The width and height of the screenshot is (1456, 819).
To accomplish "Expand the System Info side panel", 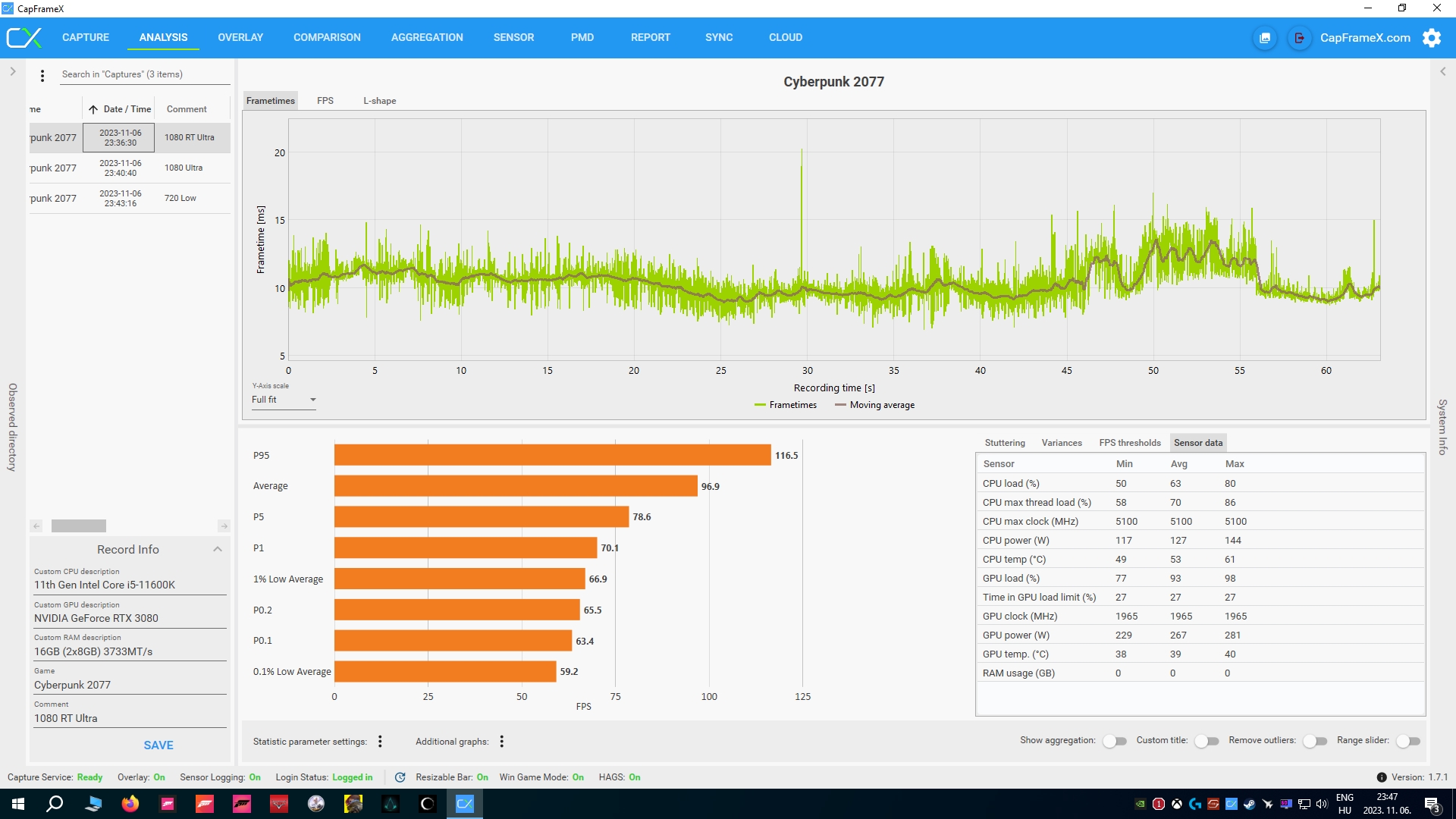I will click(x=1442, y=71).
